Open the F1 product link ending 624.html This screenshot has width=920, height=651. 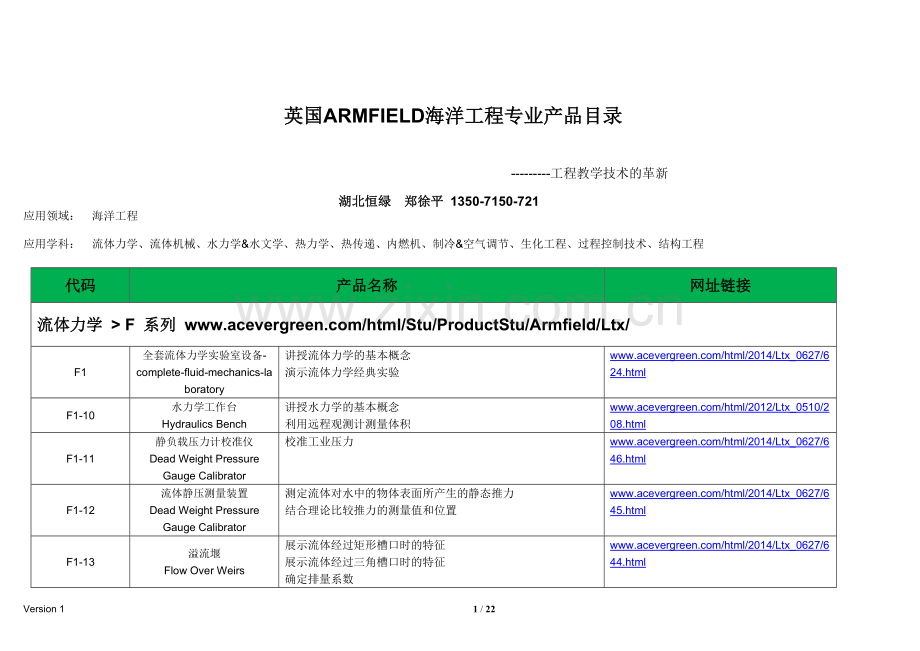(x=719, y=364)
